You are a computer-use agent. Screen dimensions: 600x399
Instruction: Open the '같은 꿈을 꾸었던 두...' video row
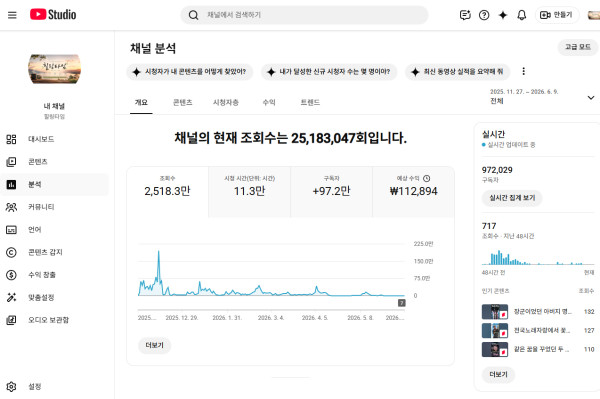pyautogui.click(x=538, y=349)
